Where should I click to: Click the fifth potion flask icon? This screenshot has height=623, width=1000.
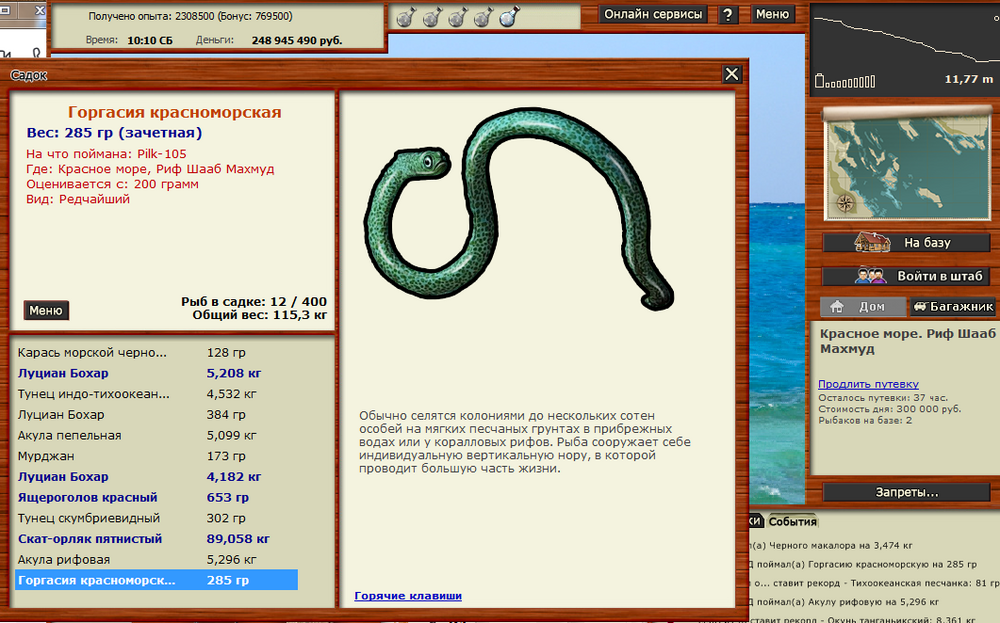(x=507, y=17)
